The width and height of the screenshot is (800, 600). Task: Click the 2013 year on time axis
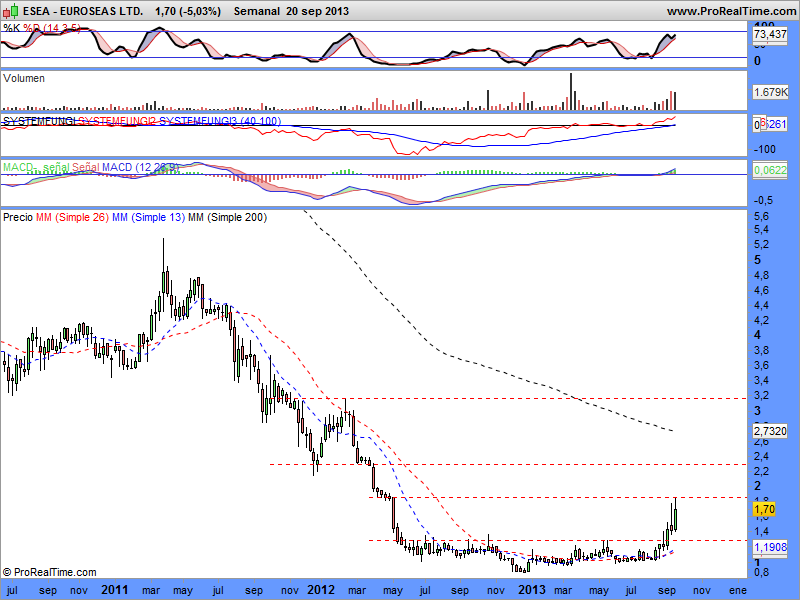(532, 590)
